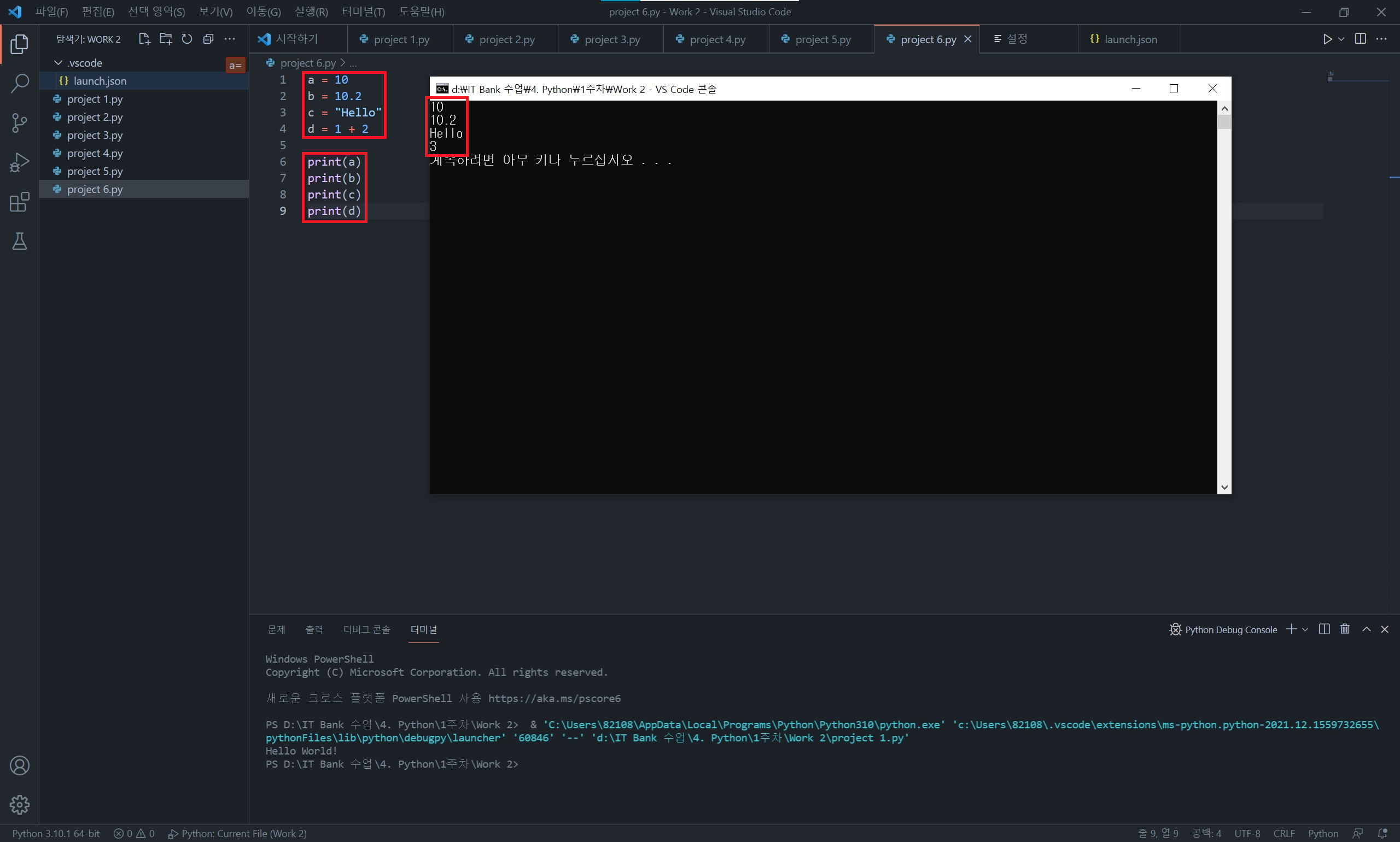1400x842 pixels.
Task: Split the terminal panel
Action: point(1324,629)
